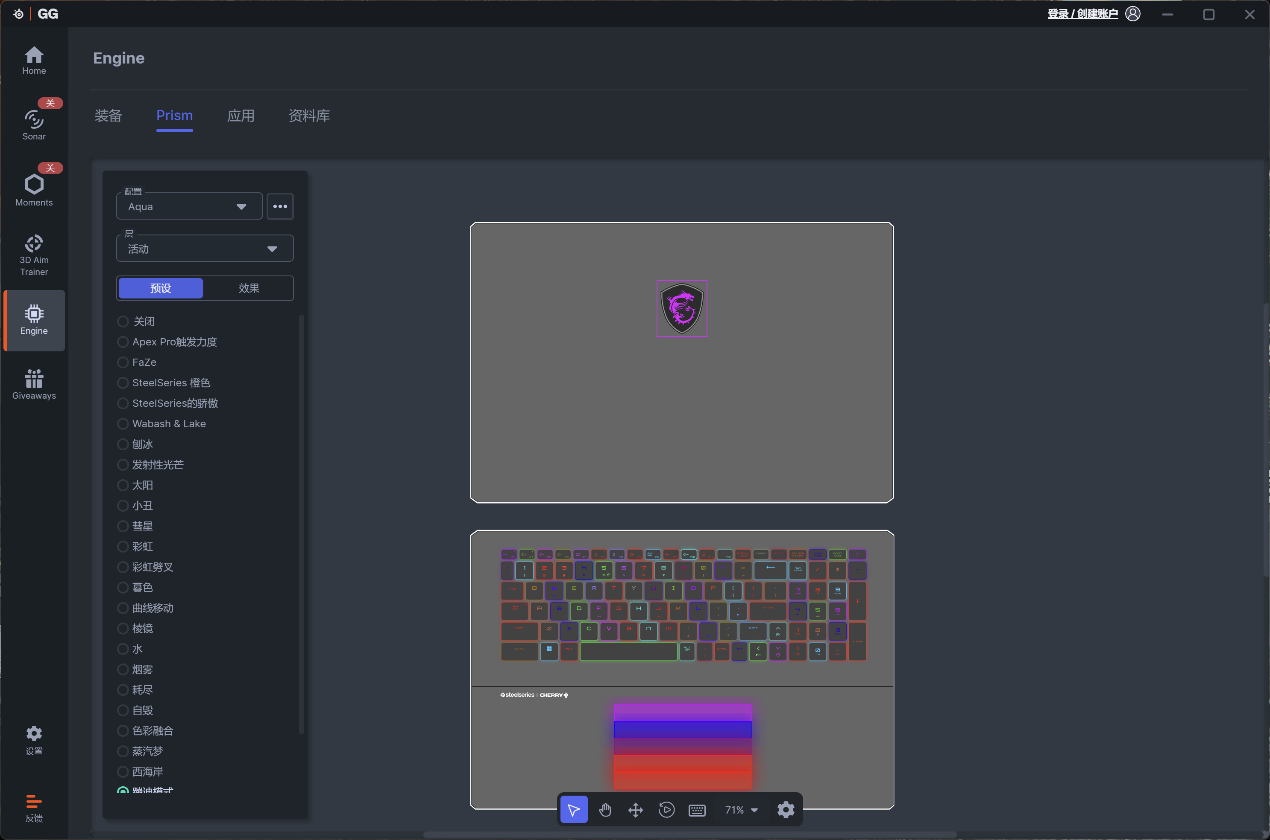The image size is (1270, 840).
Task: Switch to the 资料库 tab
Action: [309, 116]
